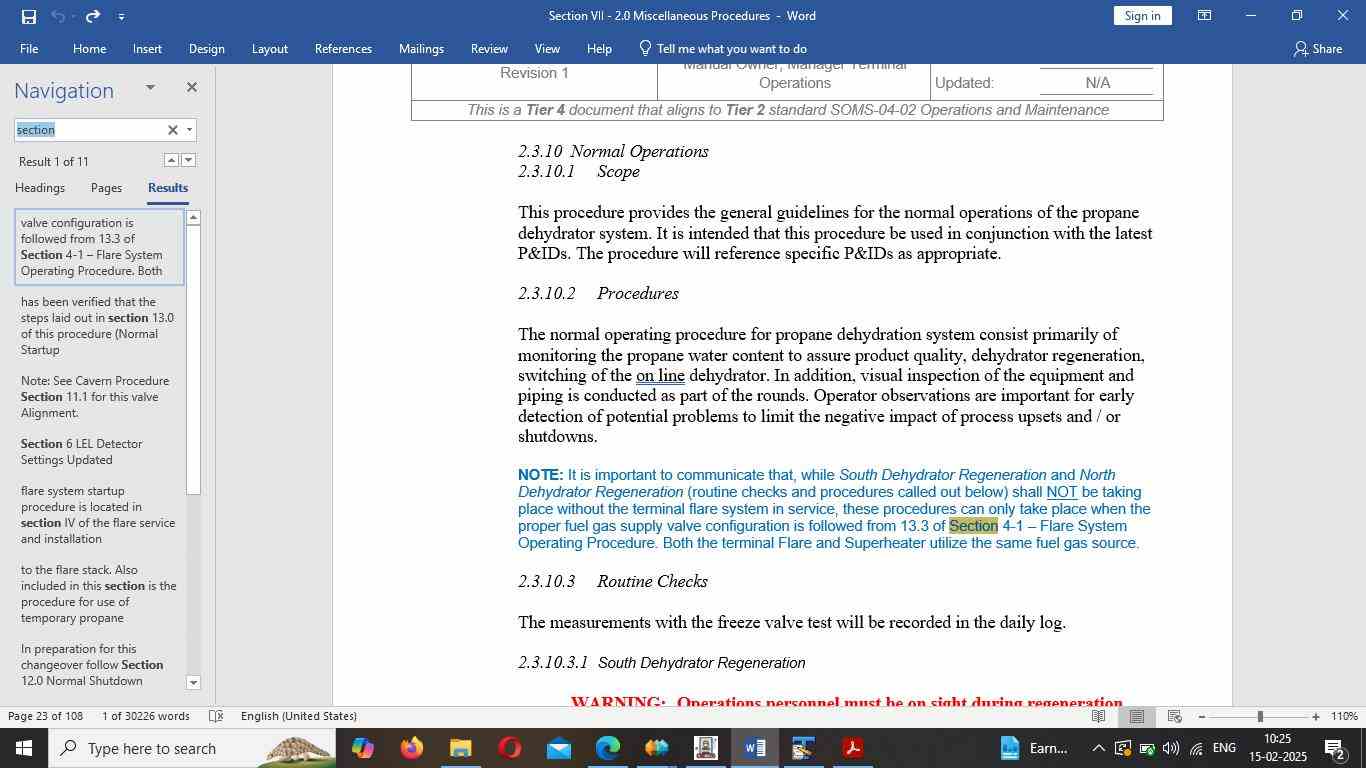Image resolution: width=1366 pixels, height=768 pixels.
Task: Click the zoom in plus button
Action: tap(1316, 716)
